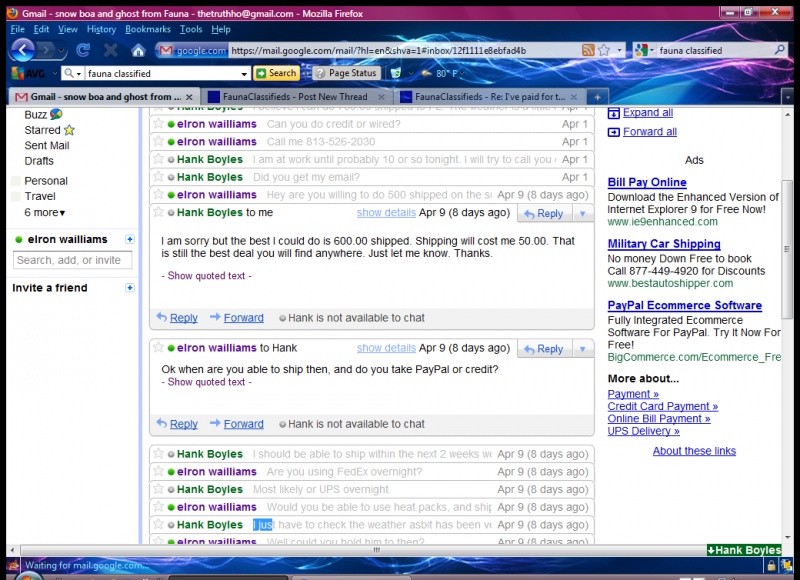Click 'Show quoted text' in elron's message
Screen dimensions: 800x580
pyautogui.click(x=206, y=382)
